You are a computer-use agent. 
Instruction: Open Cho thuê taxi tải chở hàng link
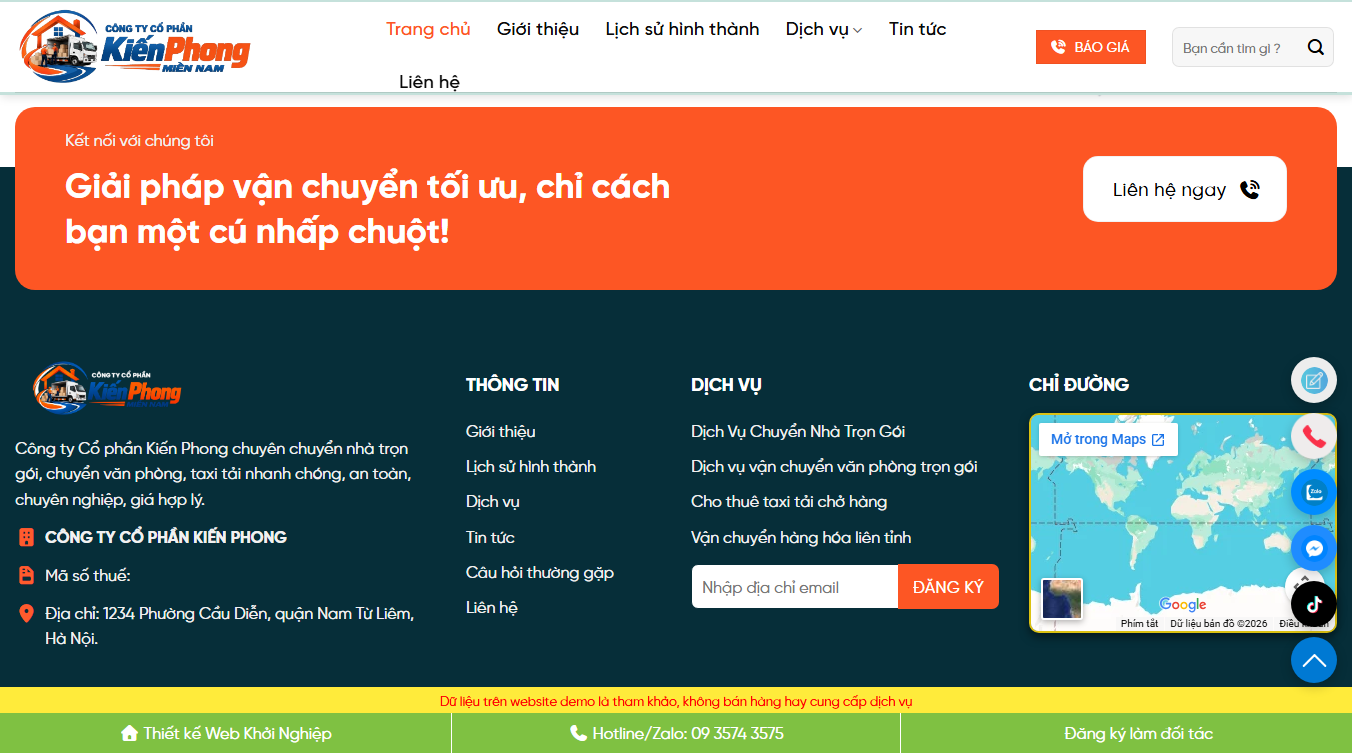click(789, 502)
